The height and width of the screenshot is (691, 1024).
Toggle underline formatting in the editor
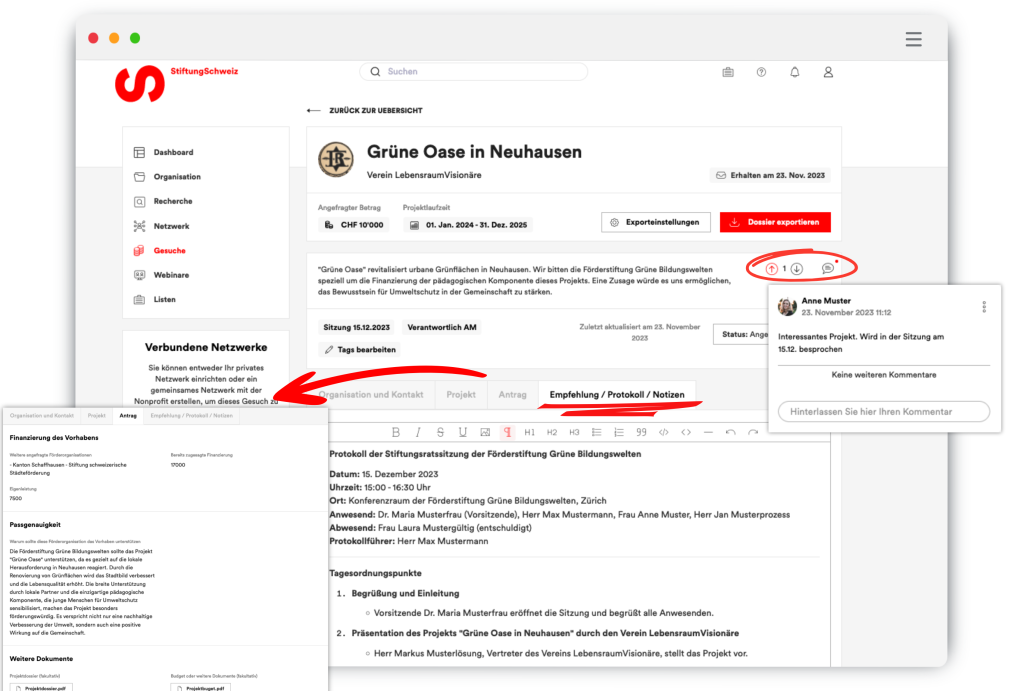[462, 432]
